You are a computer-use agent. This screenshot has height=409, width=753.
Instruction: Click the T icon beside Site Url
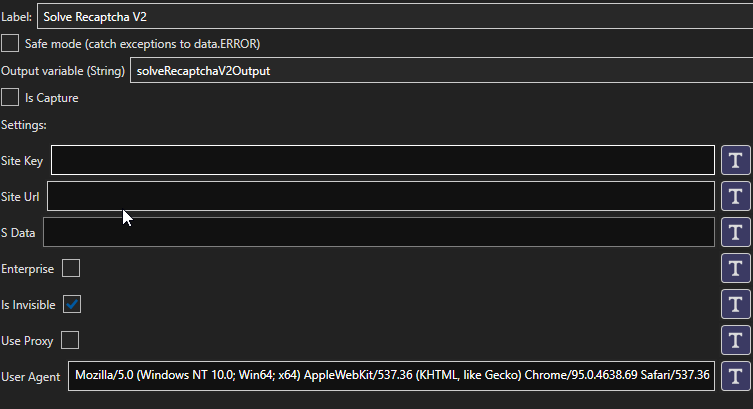coord(736,196)
